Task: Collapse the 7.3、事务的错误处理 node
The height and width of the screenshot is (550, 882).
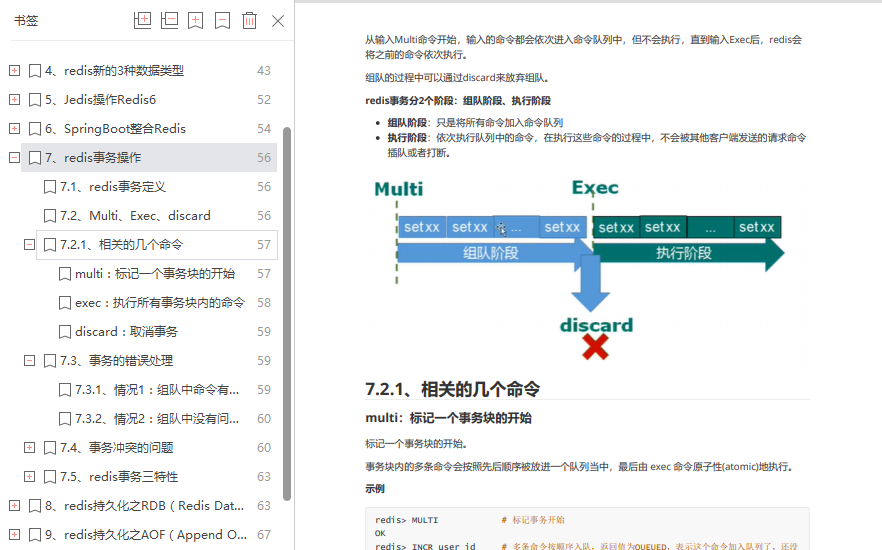Action: click(x=29, y=360)
